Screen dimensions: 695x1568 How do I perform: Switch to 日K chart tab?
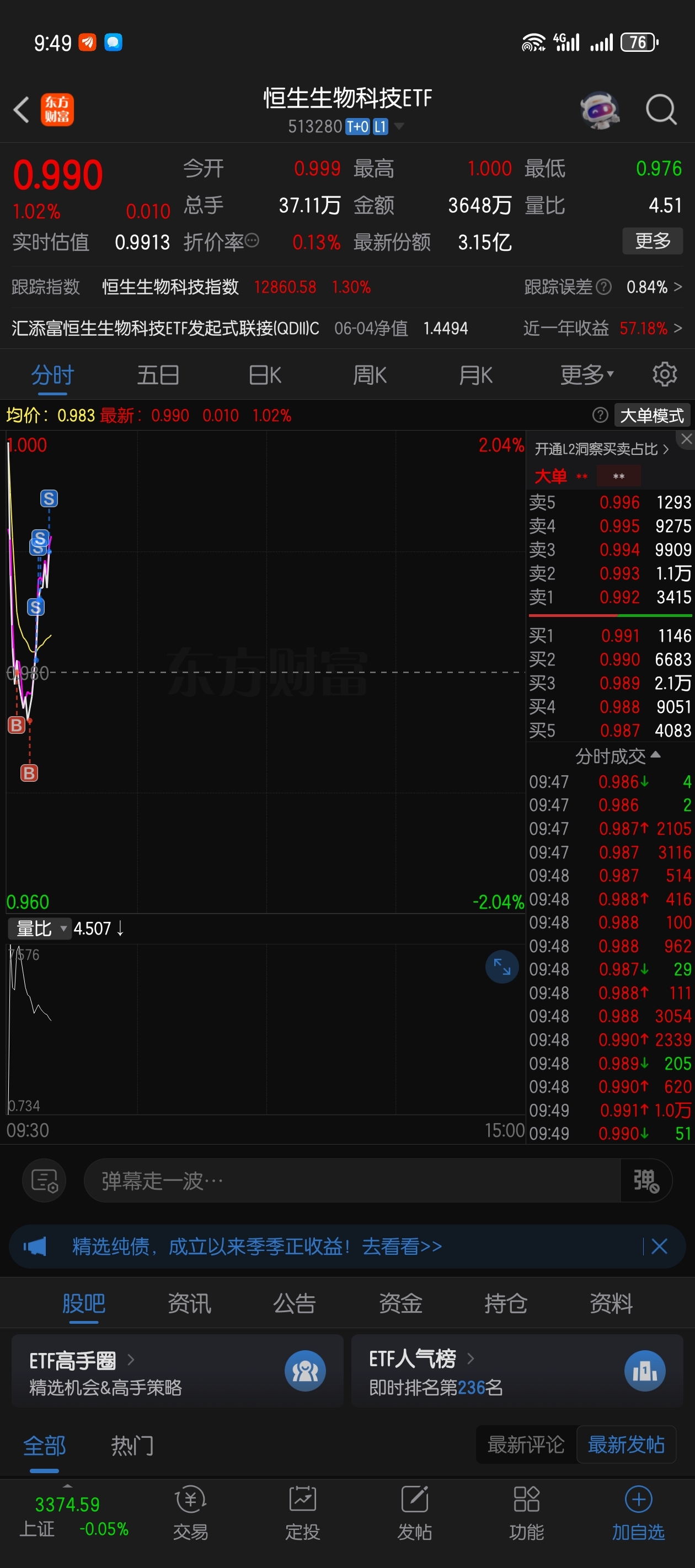(x=264, y=374)
